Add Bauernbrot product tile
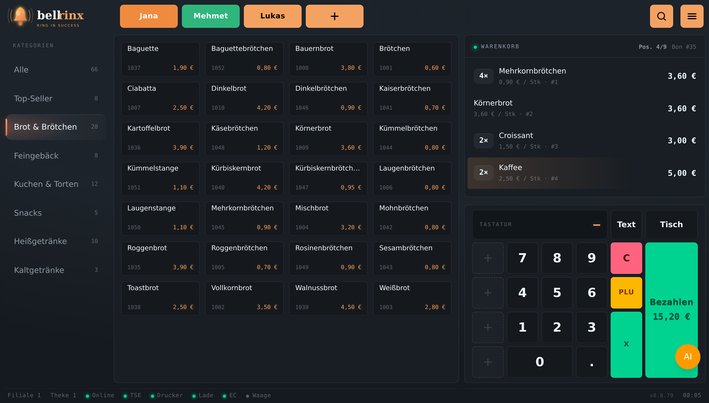 tap(329, 59)
